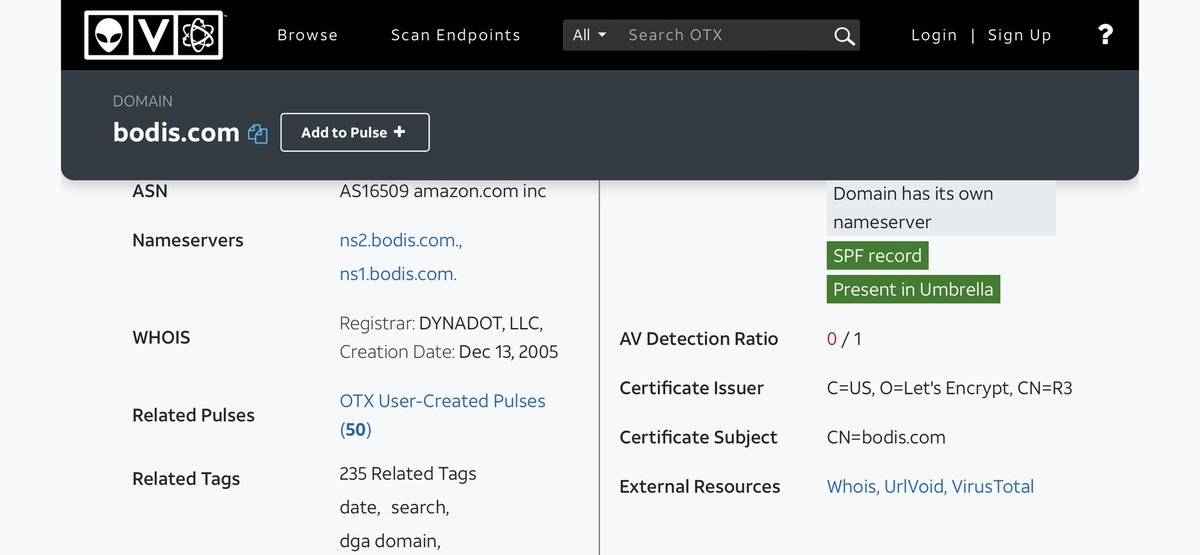Click the Sign Up link
The height and width of the screenshot is (555, 1200).
tap(1019, 35)
